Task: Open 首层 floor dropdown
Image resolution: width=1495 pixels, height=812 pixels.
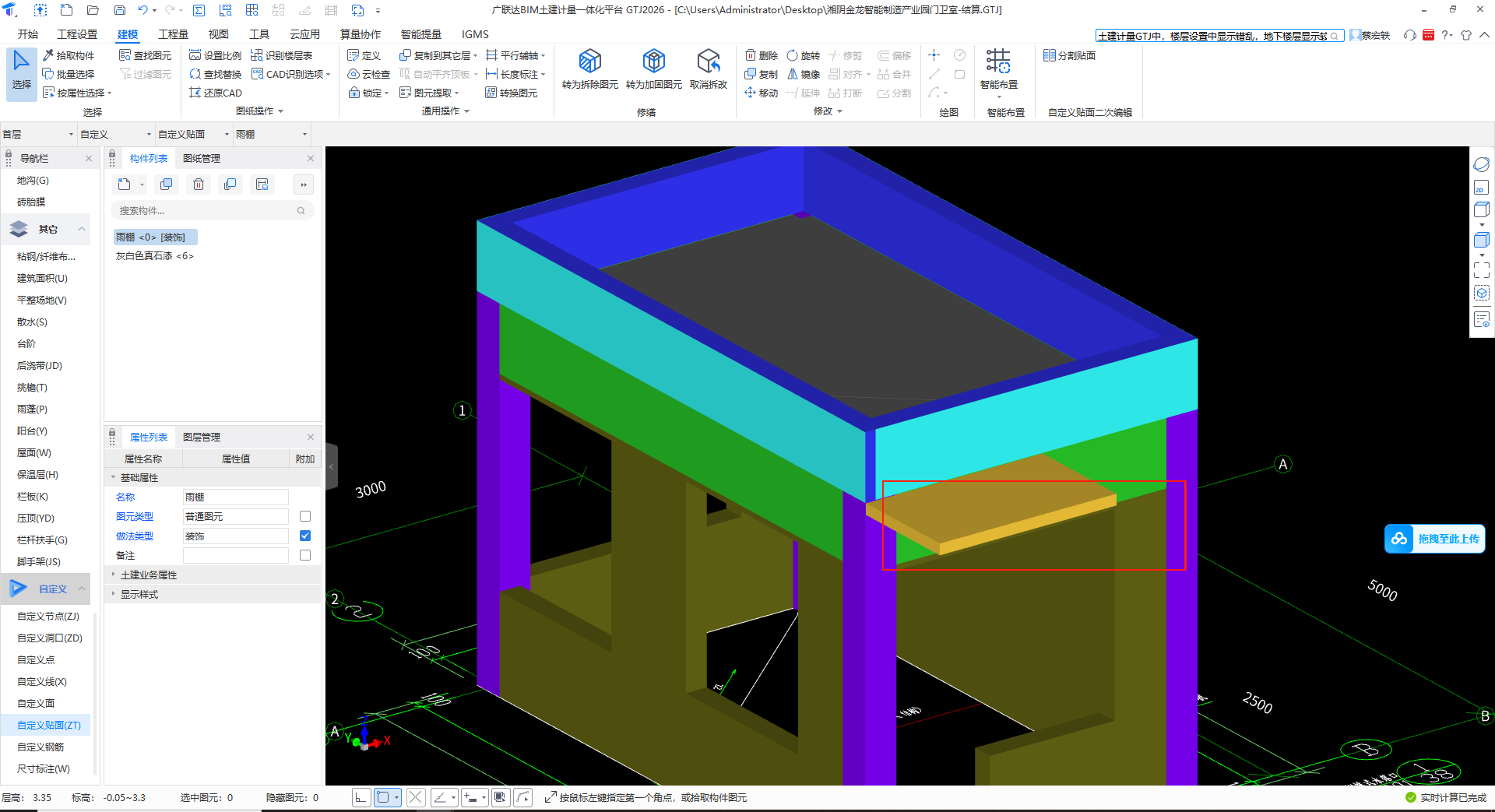Action: 38,134
